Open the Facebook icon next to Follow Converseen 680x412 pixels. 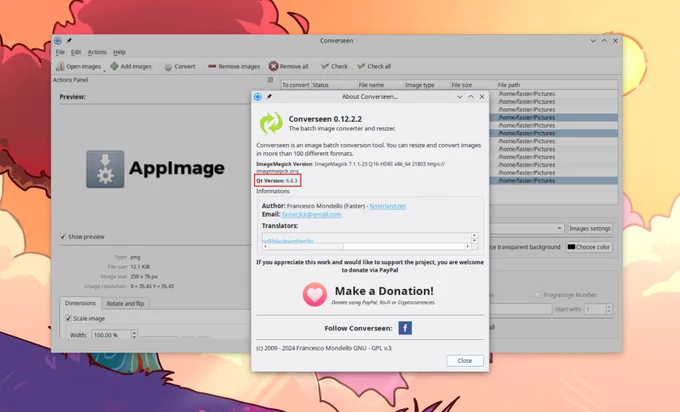click(405, 328)
